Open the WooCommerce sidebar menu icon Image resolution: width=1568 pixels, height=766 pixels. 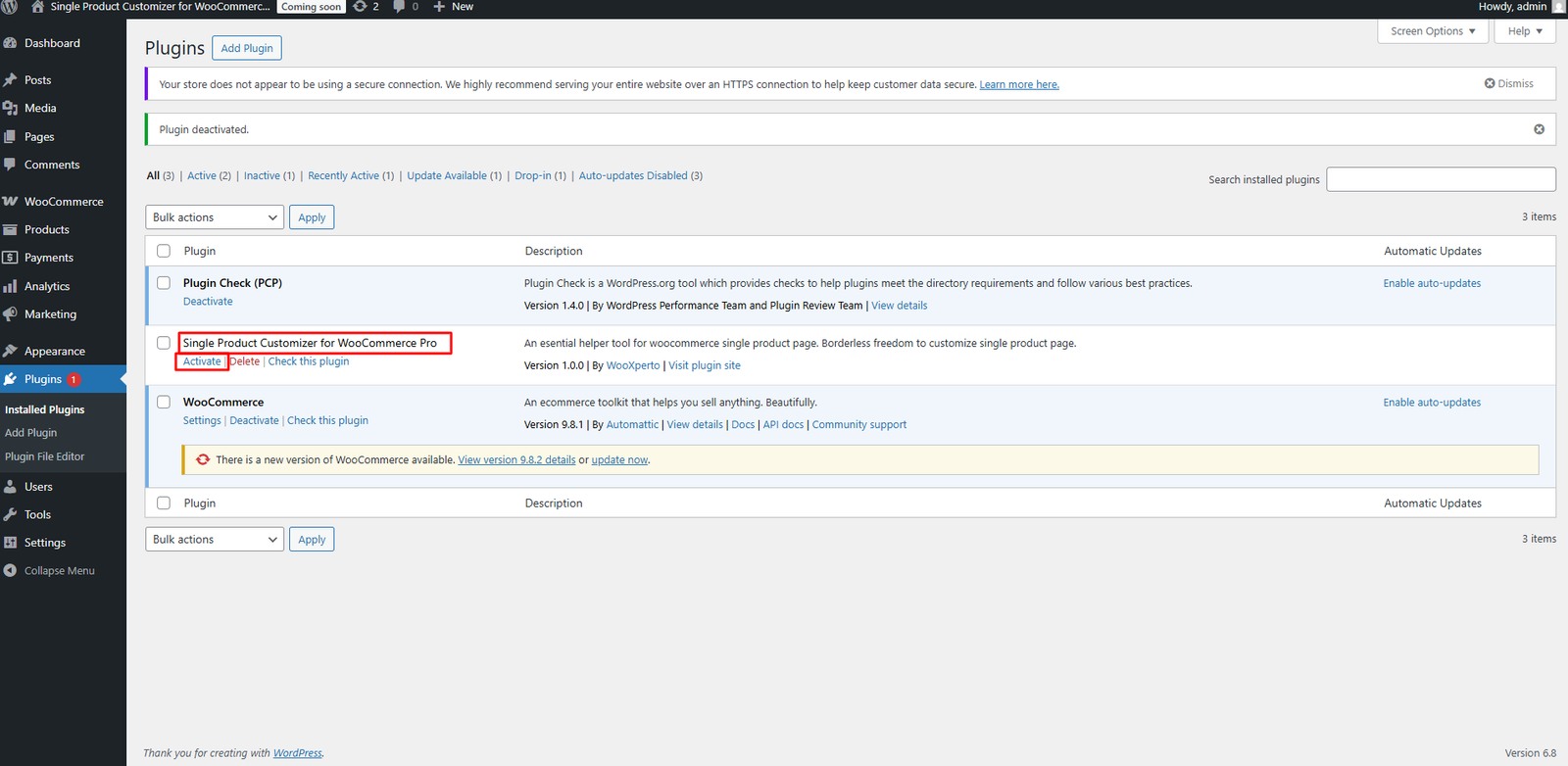pyautogui.click(x=11, y=202)
